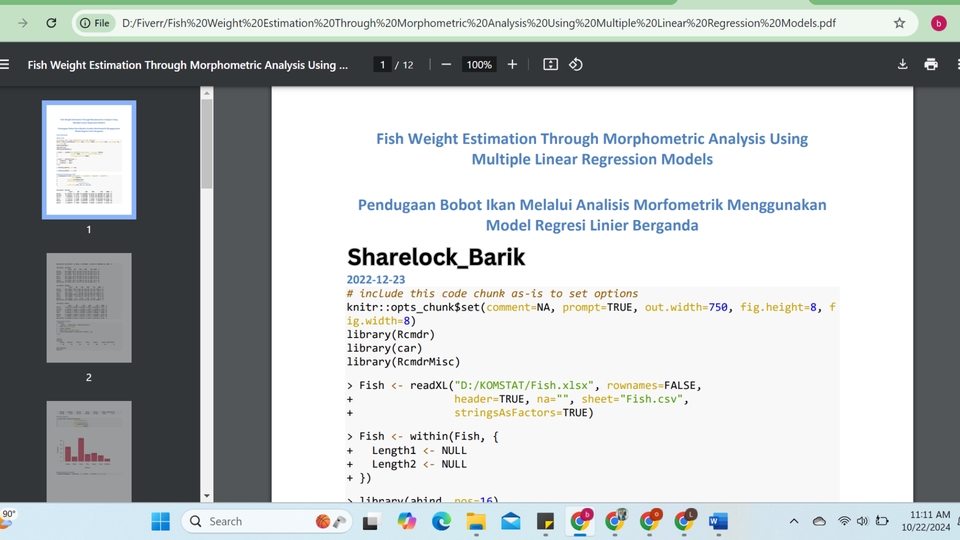Click the File site info chip

click(95, 23)
